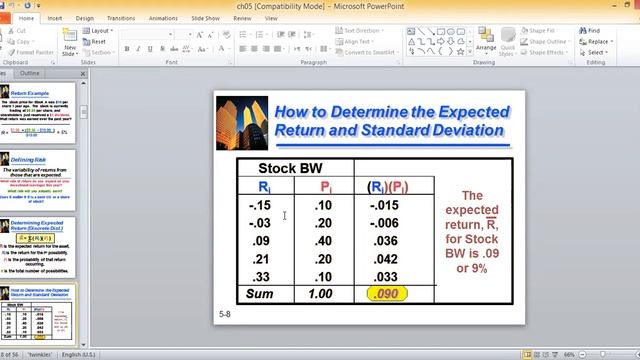Open the font size combo box
640x360 pixels.
pyautogui.click(x=184, y=35)
